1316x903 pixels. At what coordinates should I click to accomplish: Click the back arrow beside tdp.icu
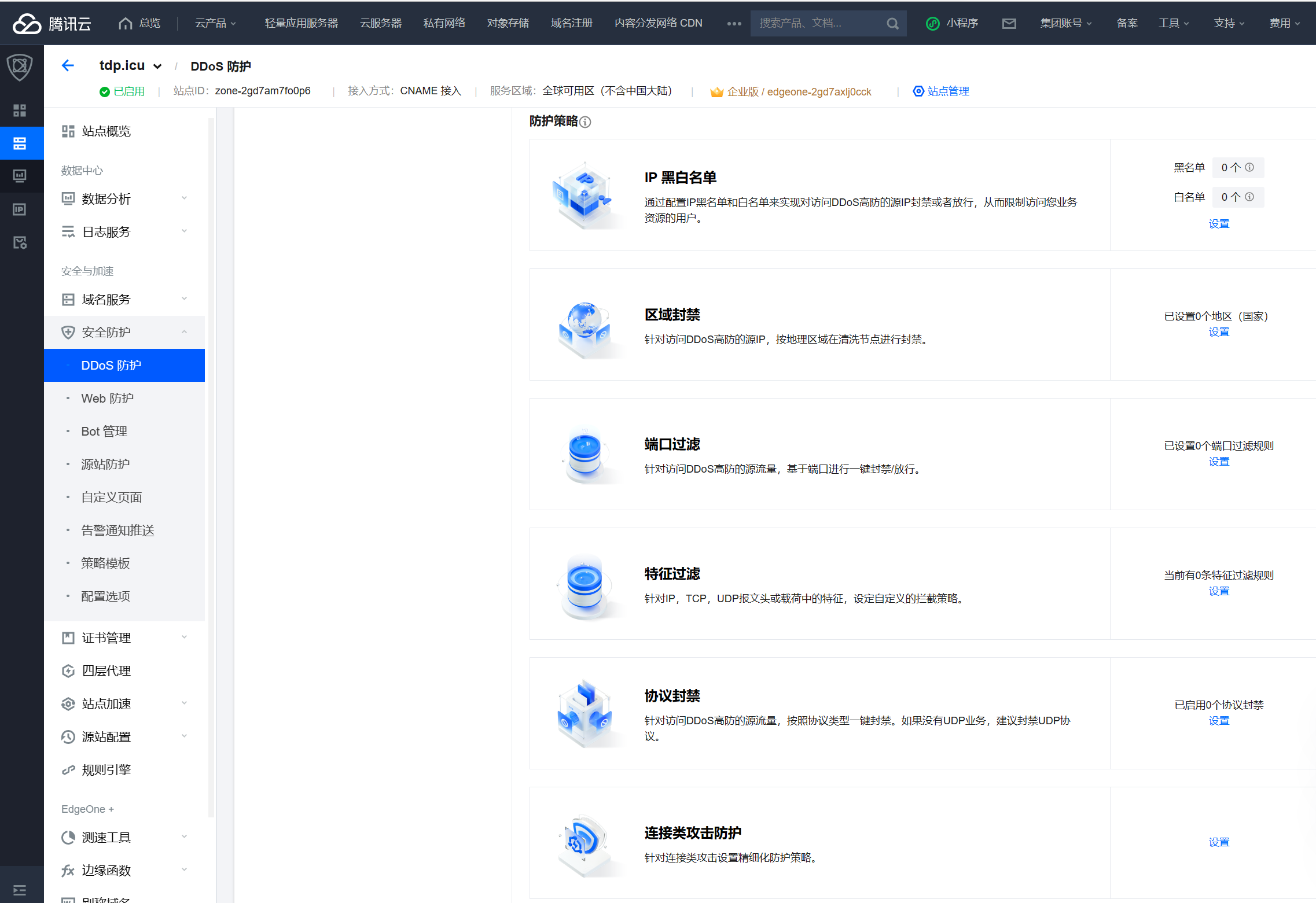[68, 65]
